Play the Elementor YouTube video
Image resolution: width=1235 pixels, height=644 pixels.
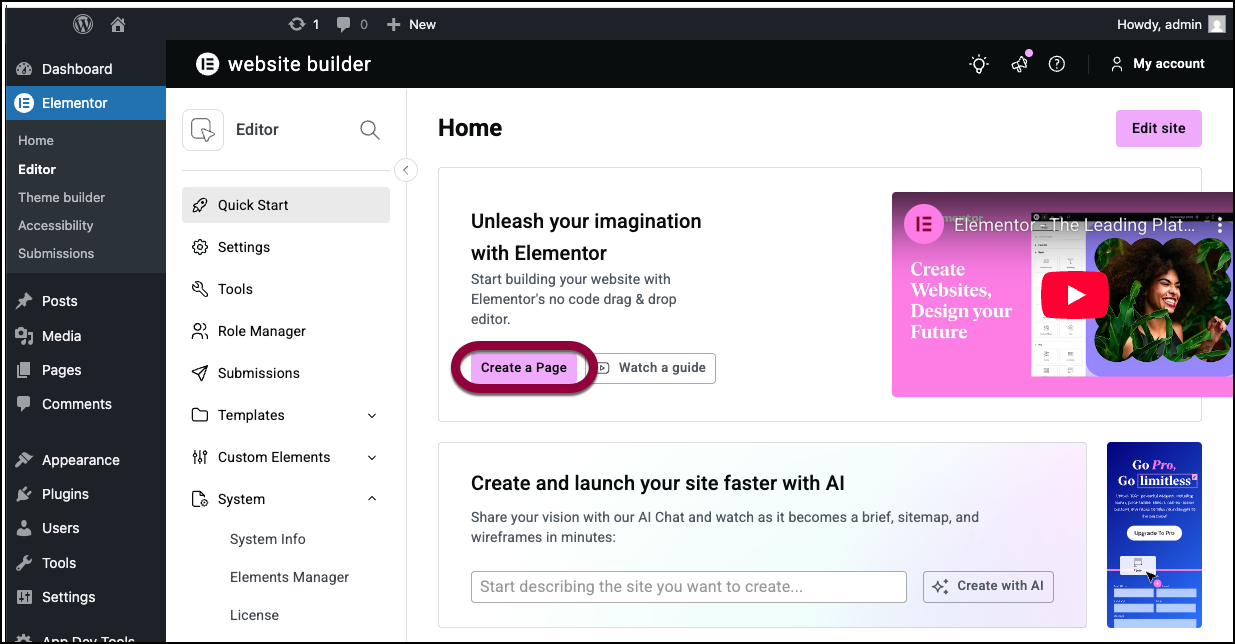pos(1074,295)
